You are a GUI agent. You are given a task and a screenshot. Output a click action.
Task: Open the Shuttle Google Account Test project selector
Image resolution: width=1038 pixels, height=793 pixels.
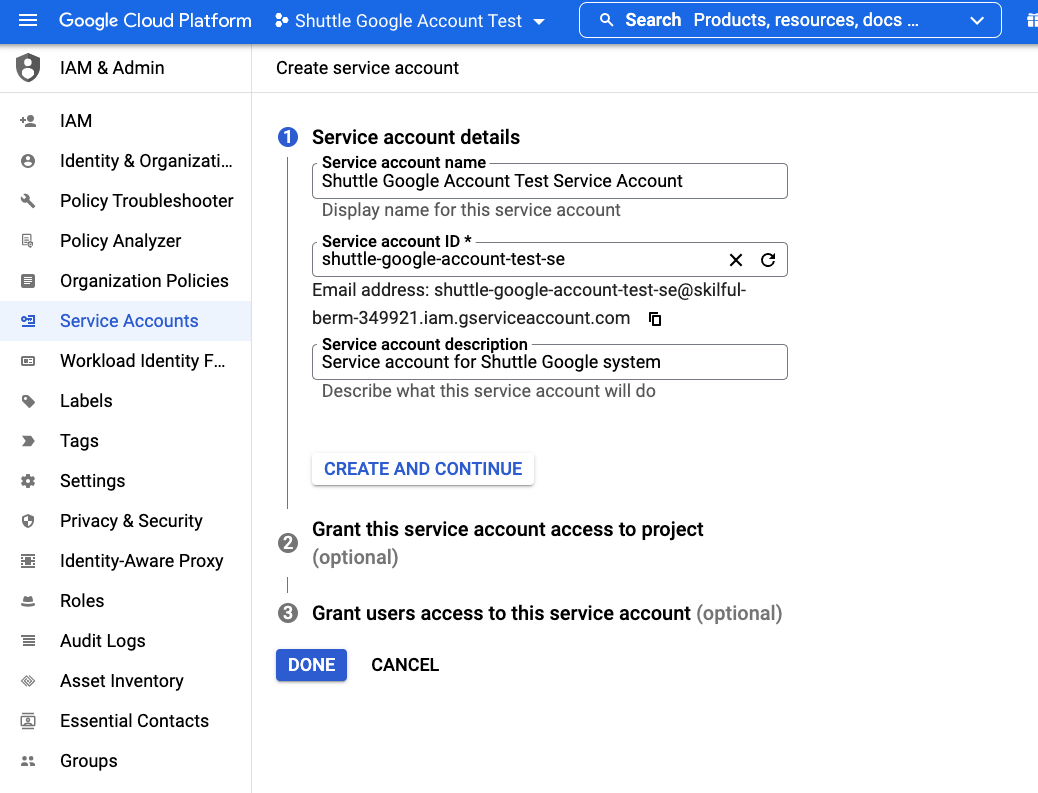tap(410, 21)
